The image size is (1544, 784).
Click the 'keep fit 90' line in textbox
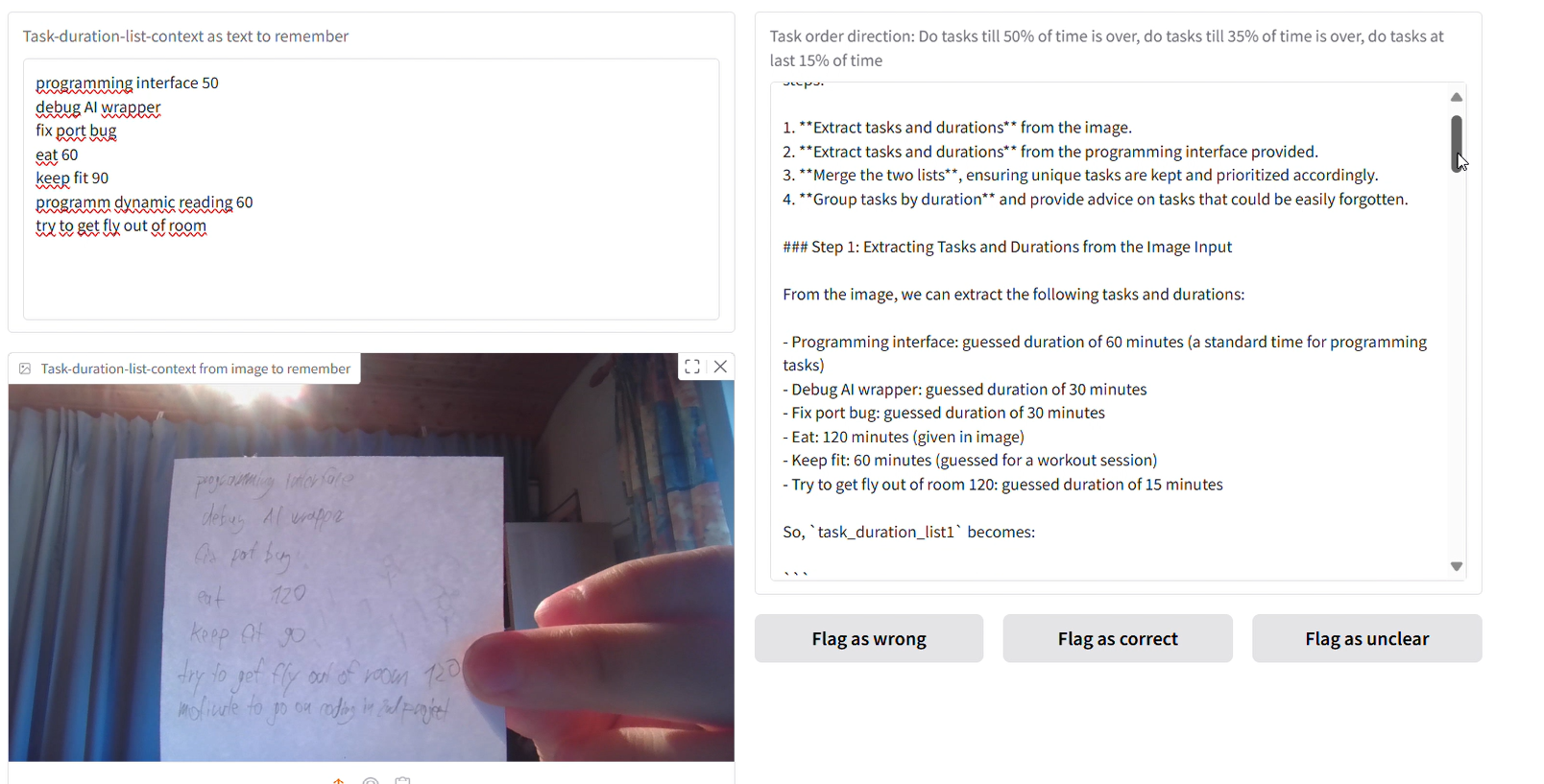[x=72, y=178]
